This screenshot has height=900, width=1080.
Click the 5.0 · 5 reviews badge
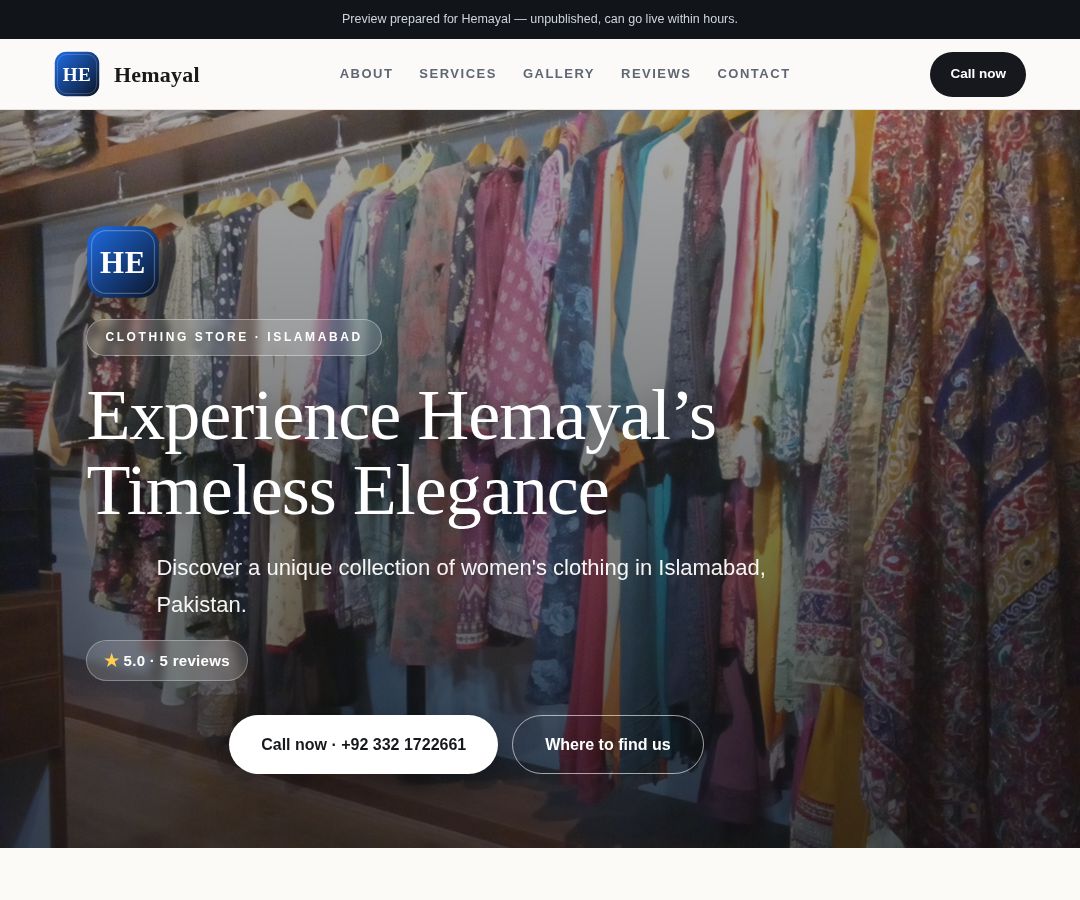pyautogui.click(x=167, y=661)
